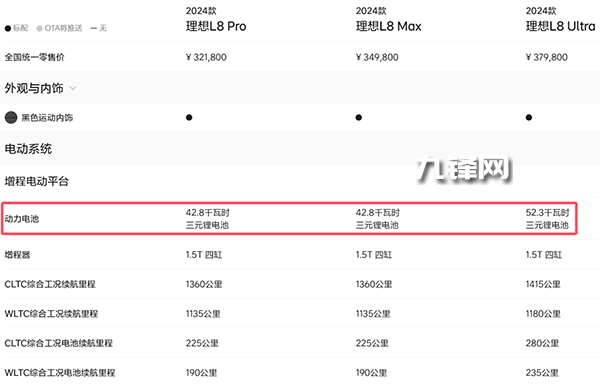Click the standard-equipment dot under L8 Max

tap(359, 117)
